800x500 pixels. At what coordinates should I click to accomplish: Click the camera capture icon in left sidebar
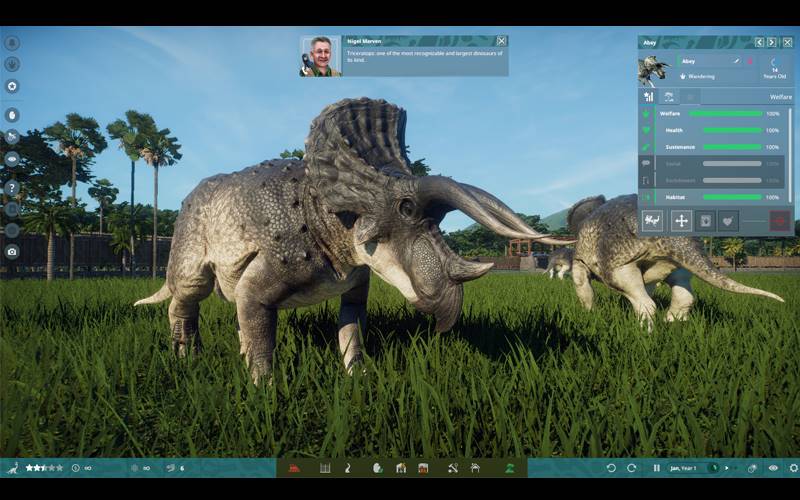pyautogui.click(x=12, y=252)
